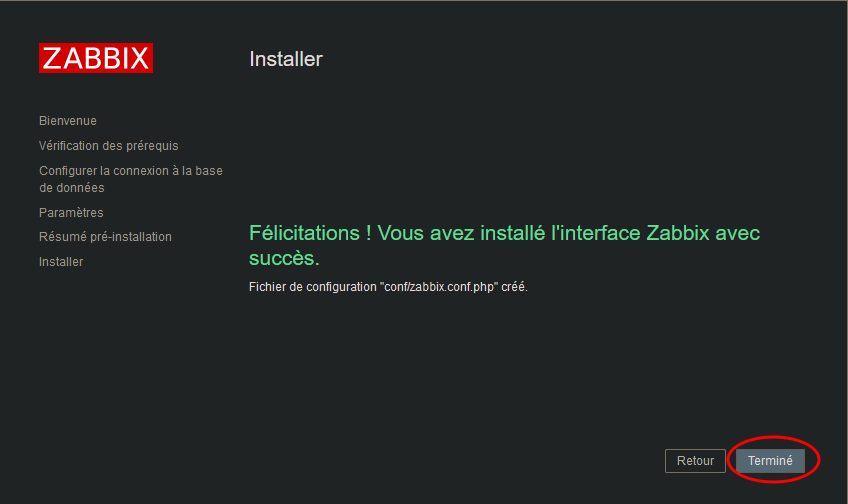Click the word succès in the green message

[x=283, y=258]
